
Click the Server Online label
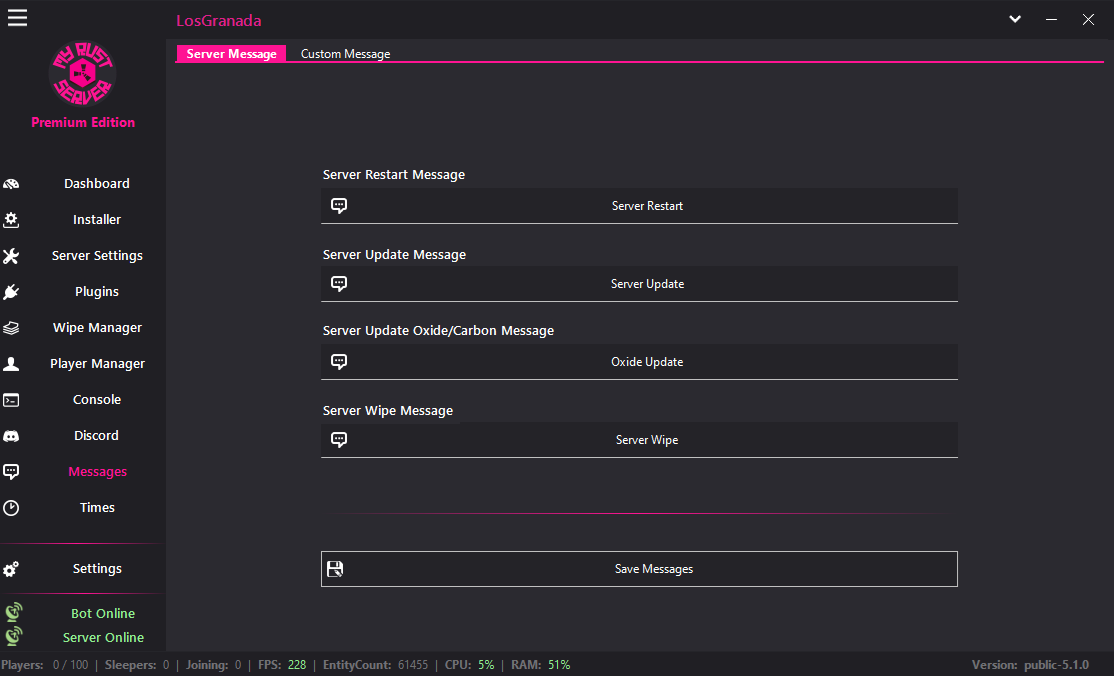[x=103, y=637]
